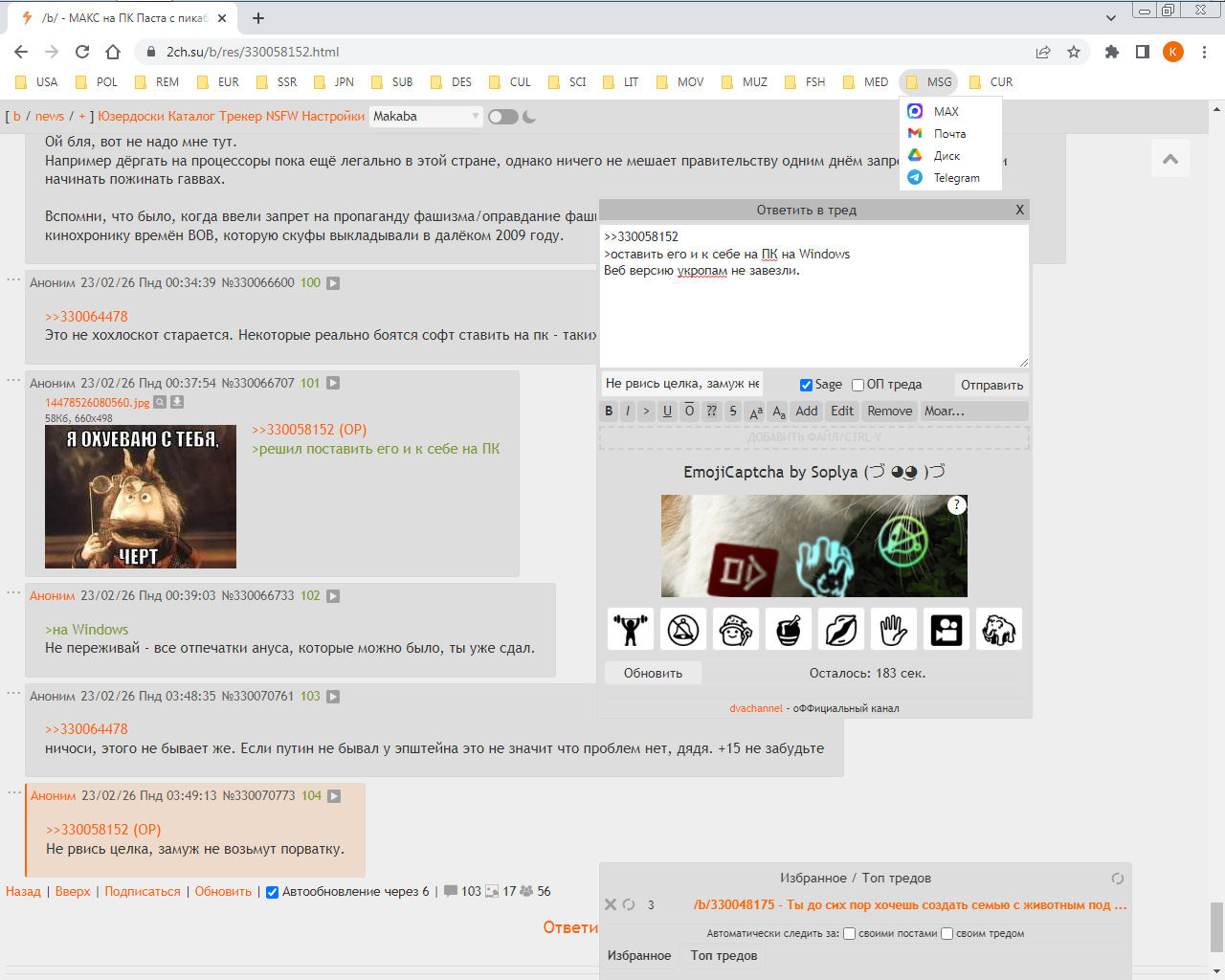Viewport: 1225px width, 980px height.
Task: Open the post menu dots for post 102
Action: pos(13,592)
